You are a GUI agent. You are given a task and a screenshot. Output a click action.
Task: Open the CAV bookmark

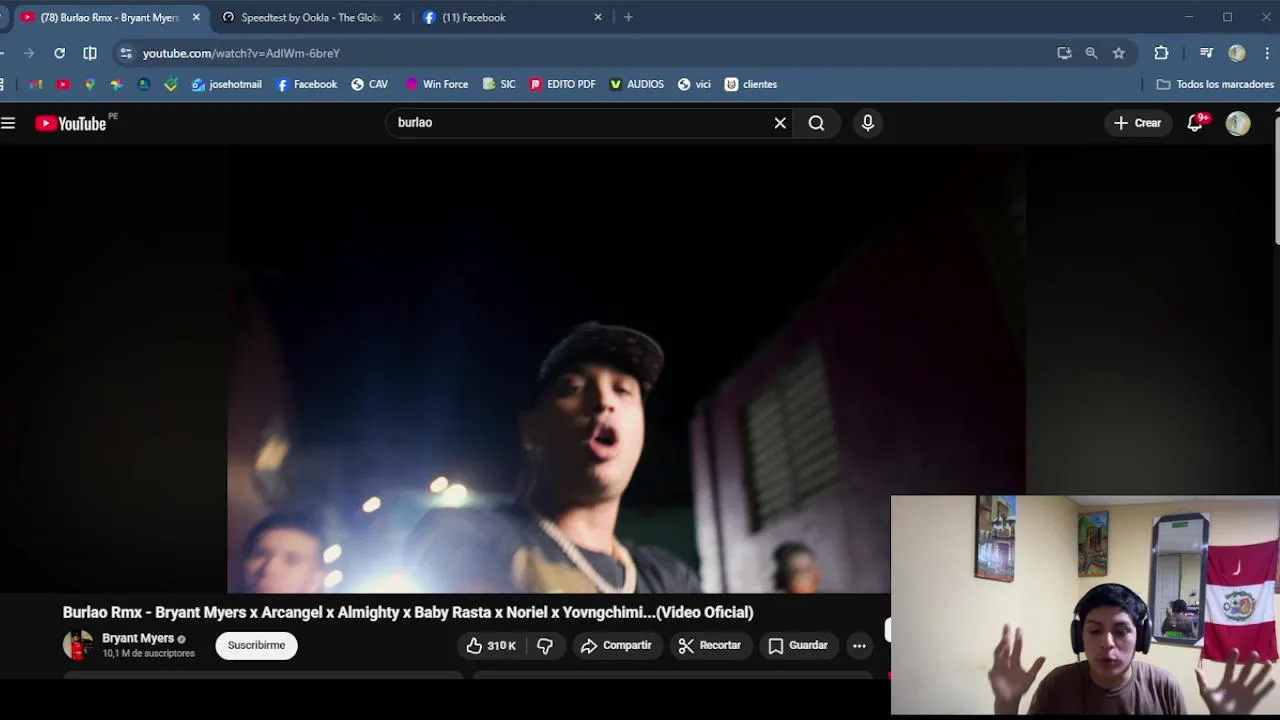(370, 84)
